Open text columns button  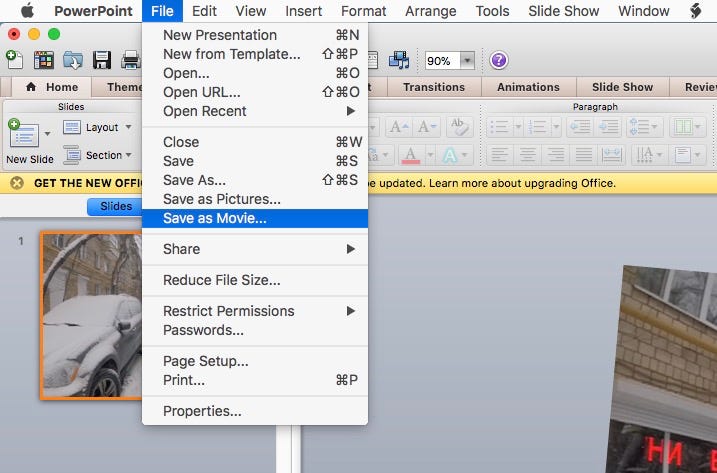[x=687, y=127]
